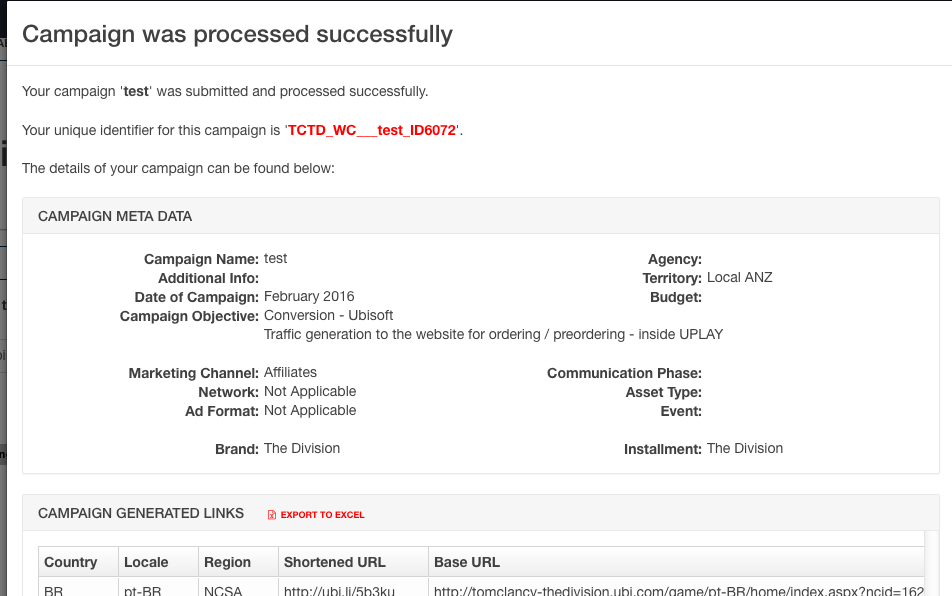952x596 pixels.
Task: Click the NCSA region cell
Action: coord(224,590)
